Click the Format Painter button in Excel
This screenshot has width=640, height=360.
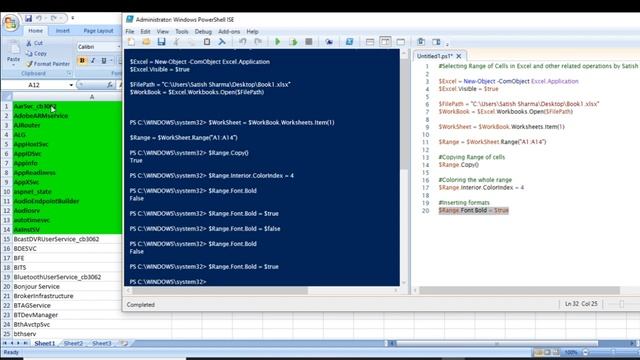pyautogui.click(x=48, y=64)
